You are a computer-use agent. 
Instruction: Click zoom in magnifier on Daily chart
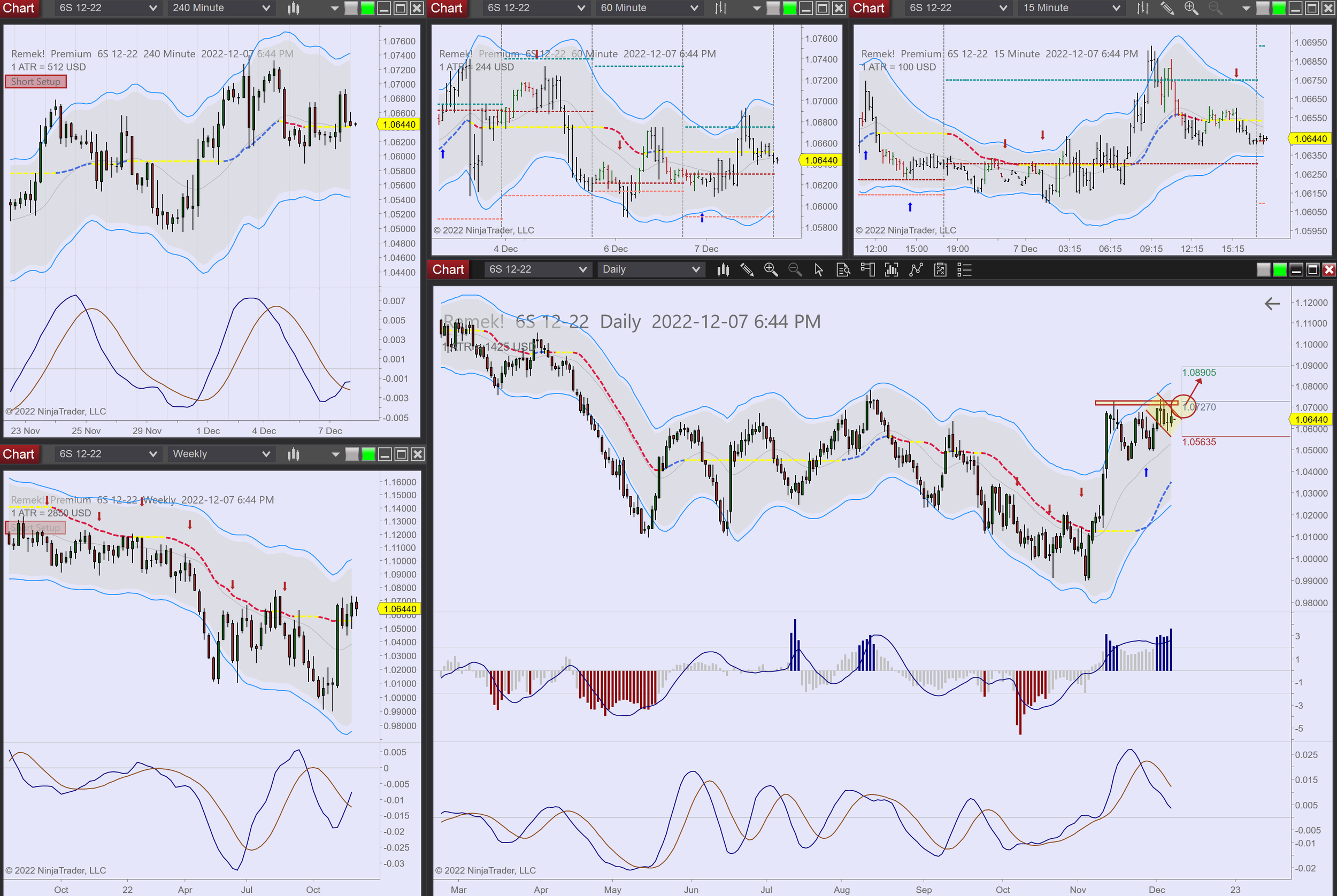(x=771, y=270)
